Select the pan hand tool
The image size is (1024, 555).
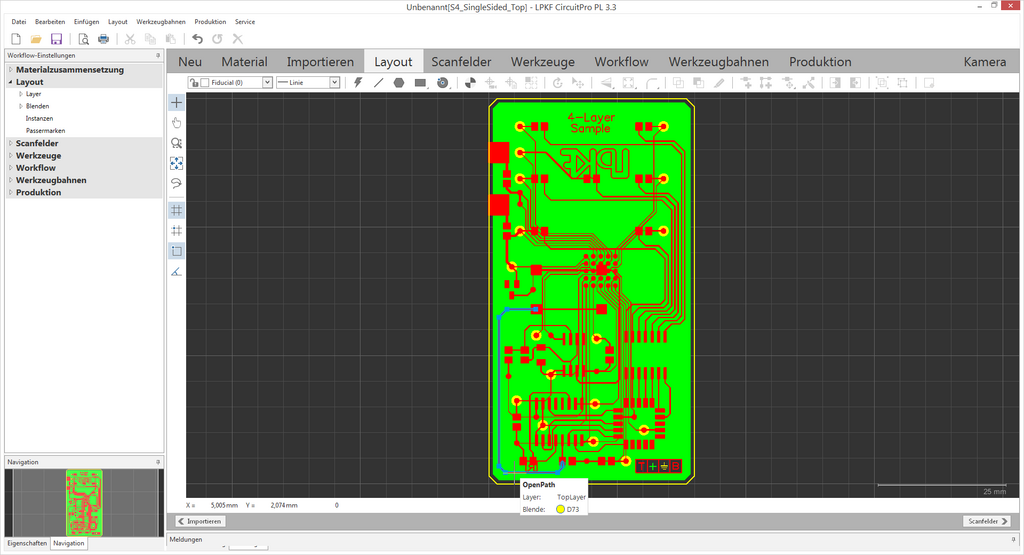[177, 123]
